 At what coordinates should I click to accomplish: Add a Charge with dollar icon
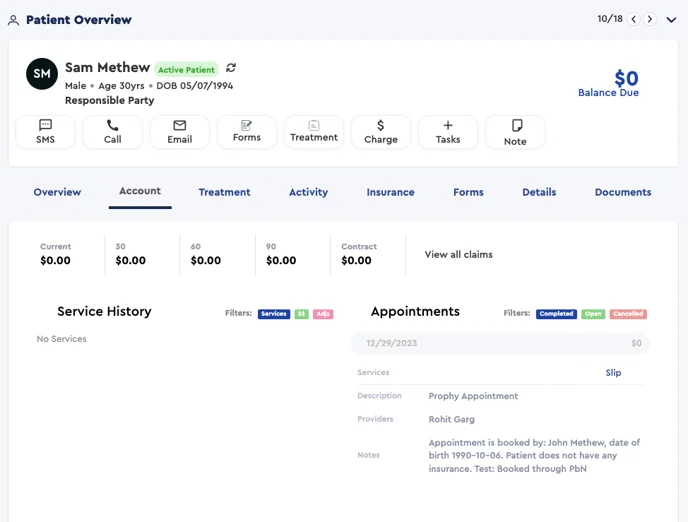point(381,132)
